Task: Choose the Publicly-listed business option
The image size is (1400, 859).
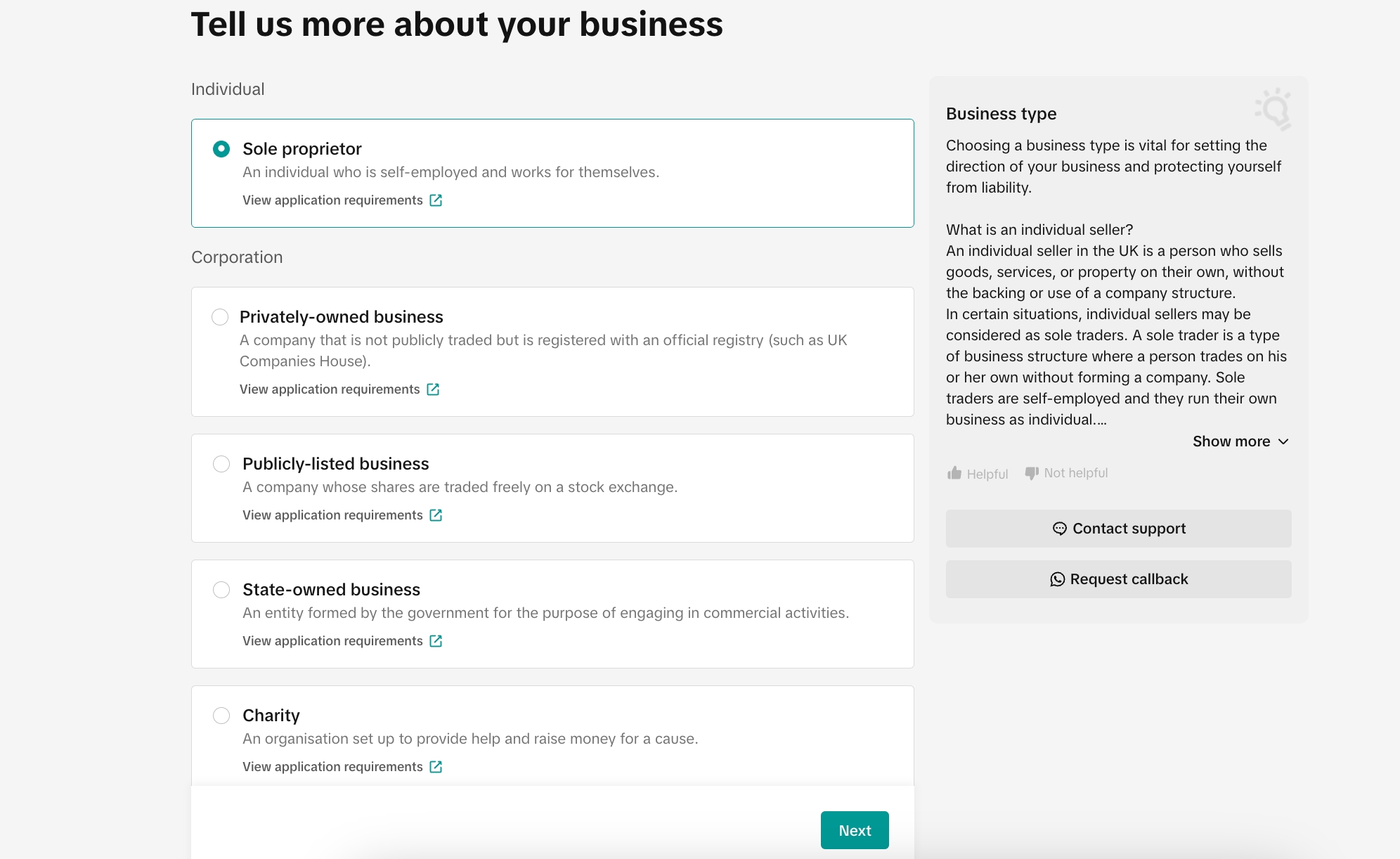Action: coord(221,464)
